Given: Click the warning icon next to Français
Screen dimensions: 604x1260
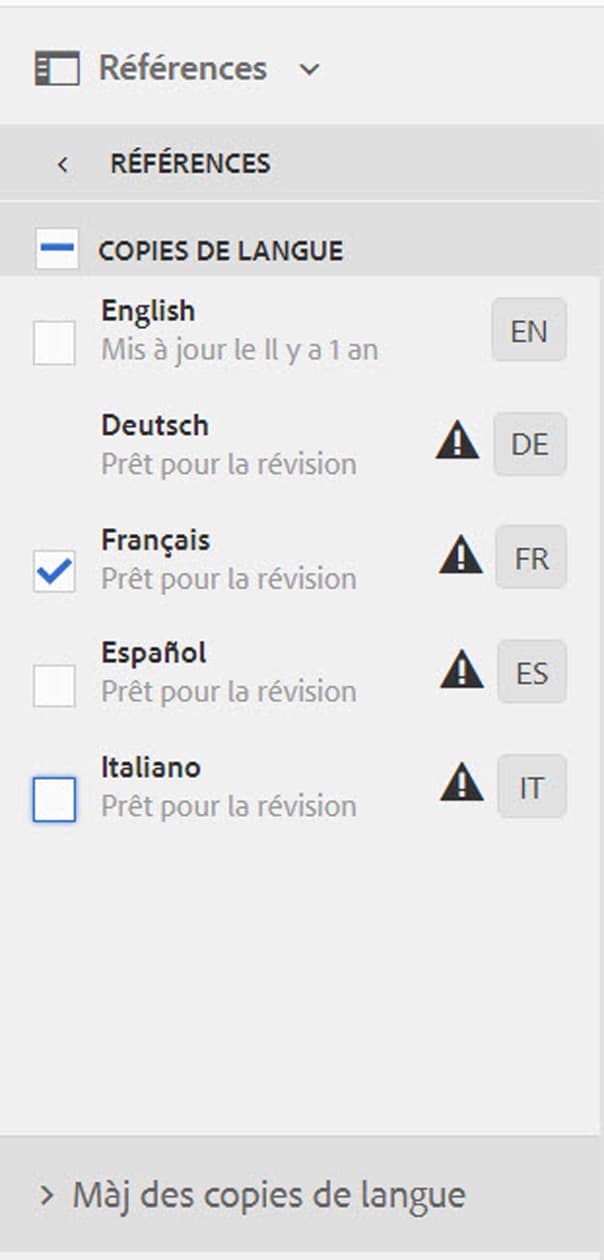Looking at the screenshot, I should [460, 557].
